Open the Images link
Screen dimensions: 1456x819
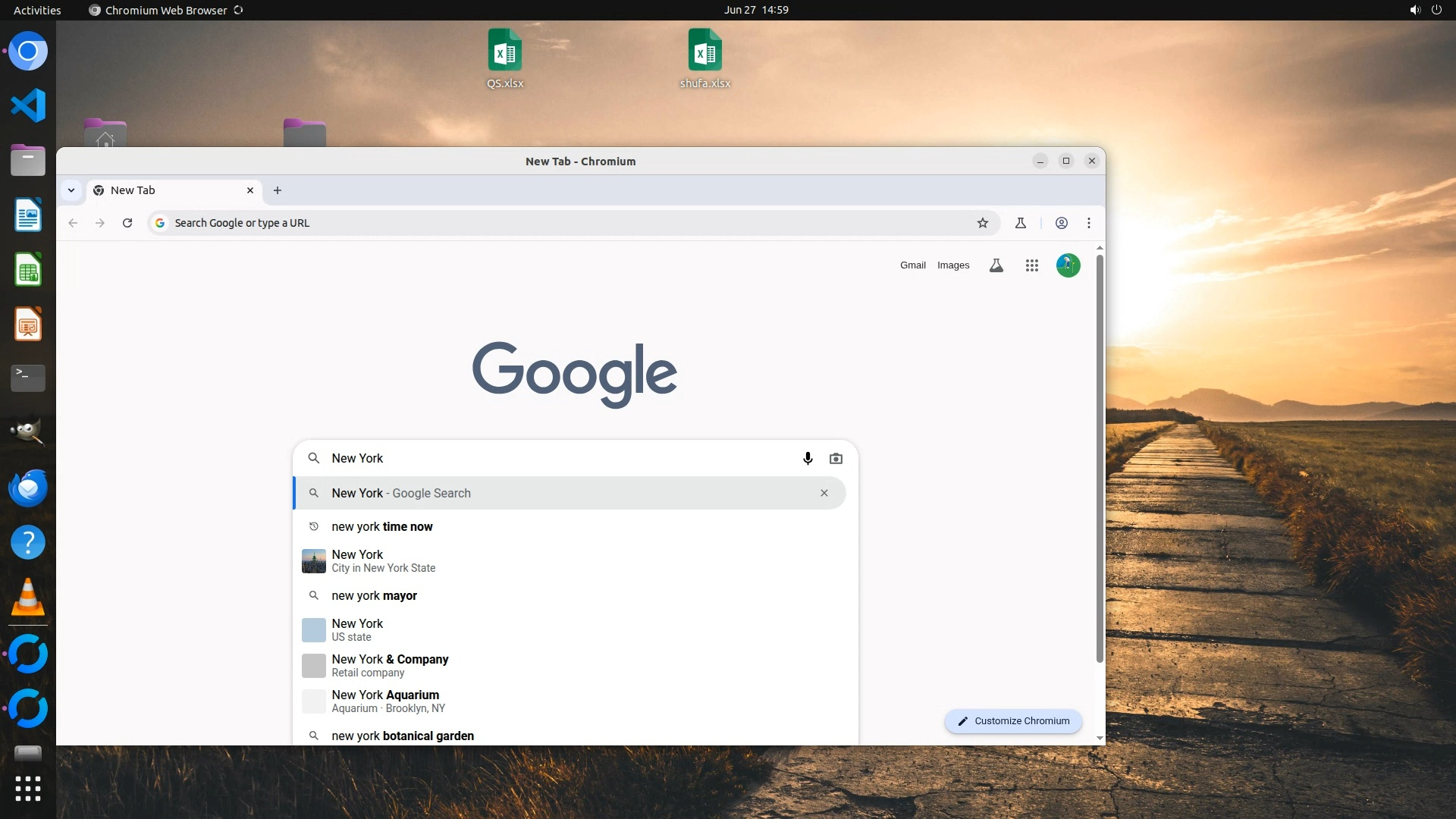[x=953, y=265]
